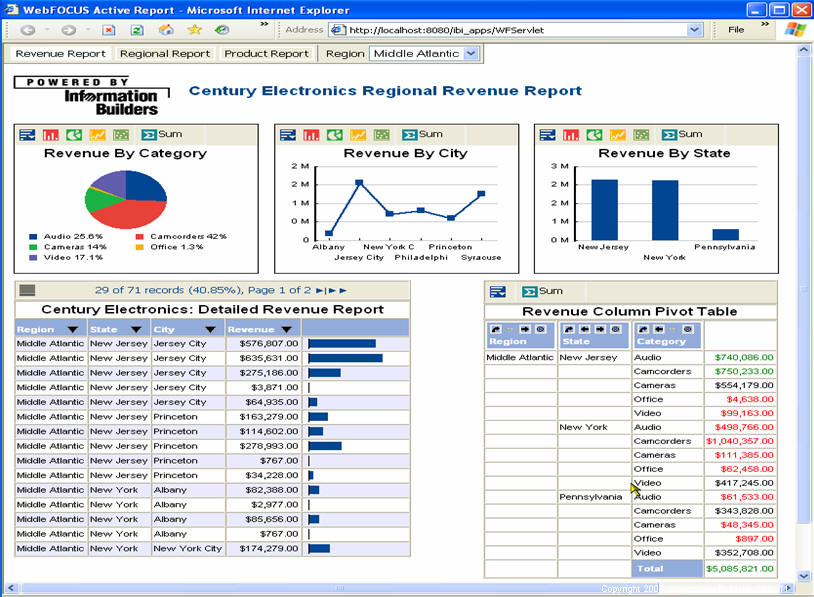Switch to the Product Report tab
This screenshot has height=597, width=814.
[x=266, y=54]
